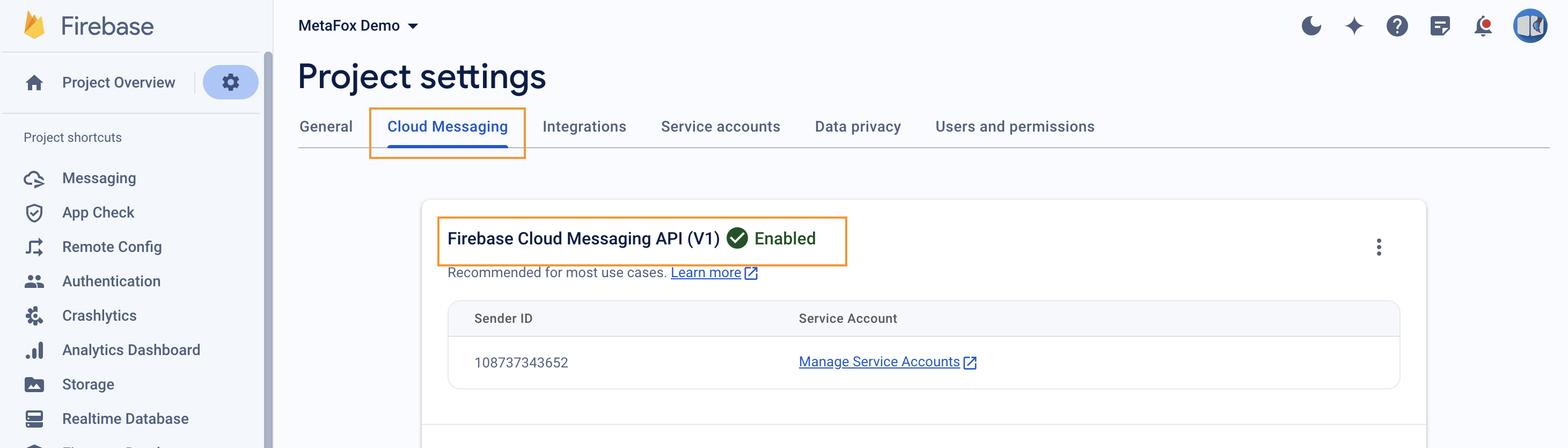Open Users and permissions tab

[1014, 127]
